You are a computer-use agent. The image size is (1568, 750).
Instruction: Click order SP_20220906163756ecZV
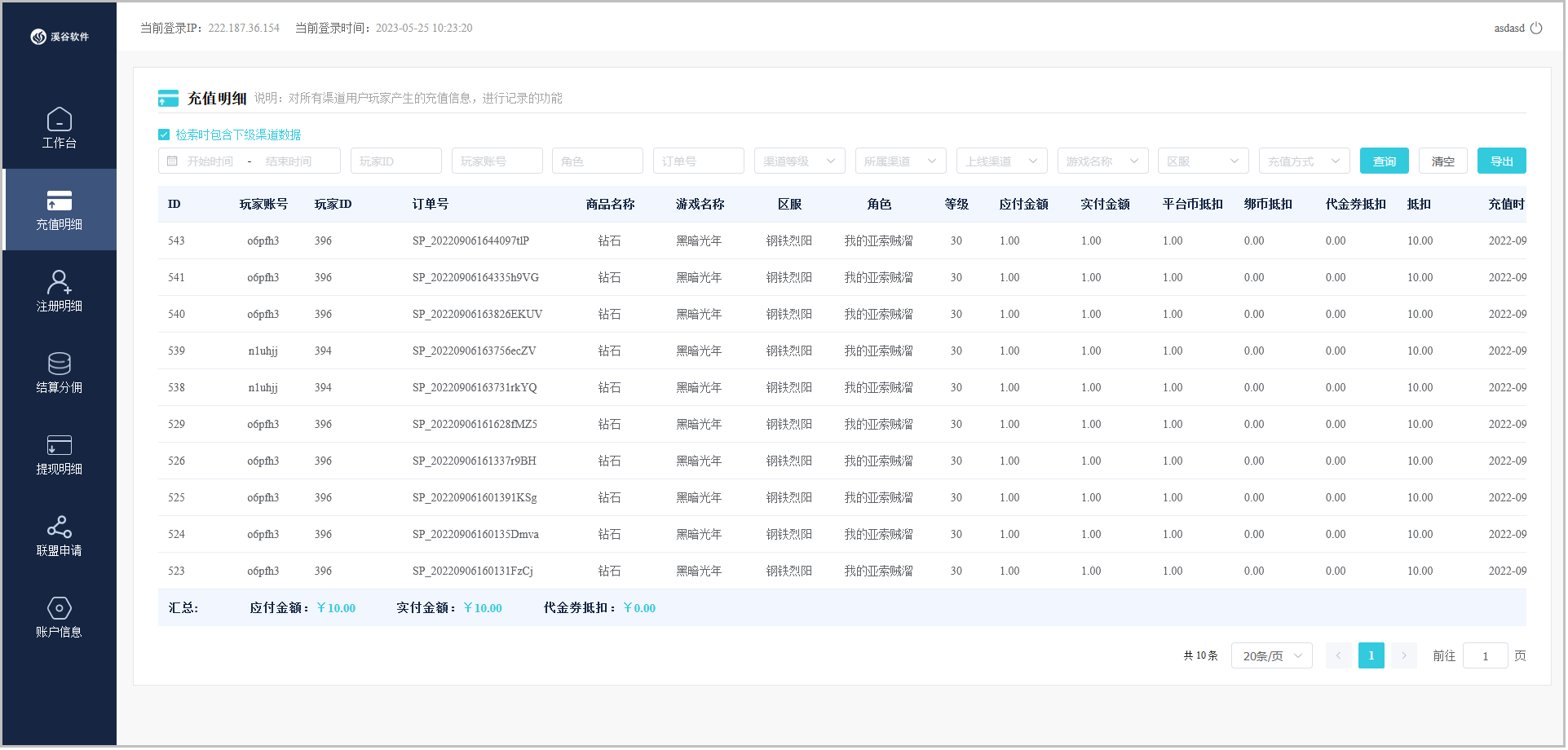[x=474, y=351]
